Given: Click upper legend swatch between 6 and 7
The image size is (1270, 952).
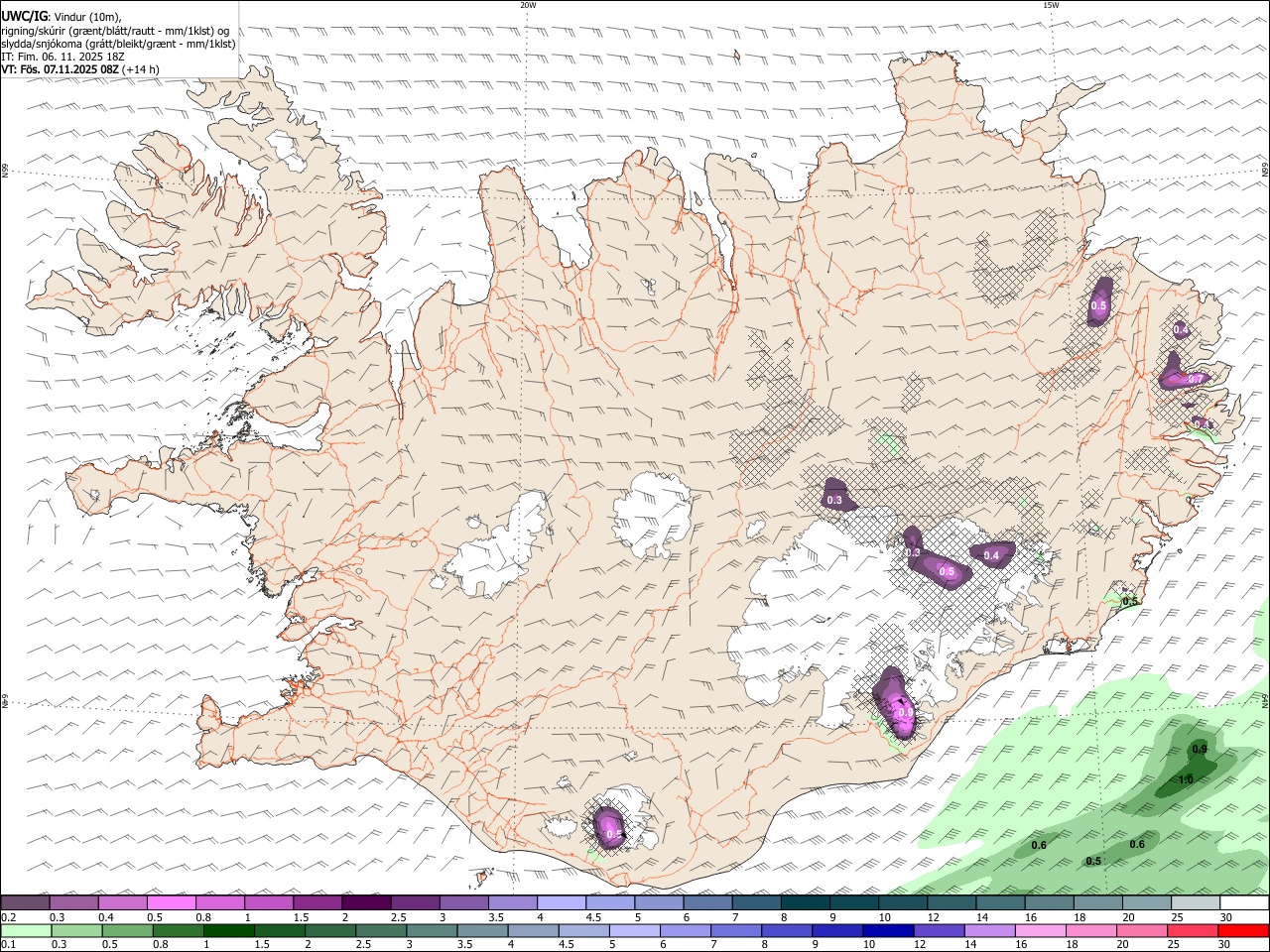Looking at the screenshot, I should point(708,902).
